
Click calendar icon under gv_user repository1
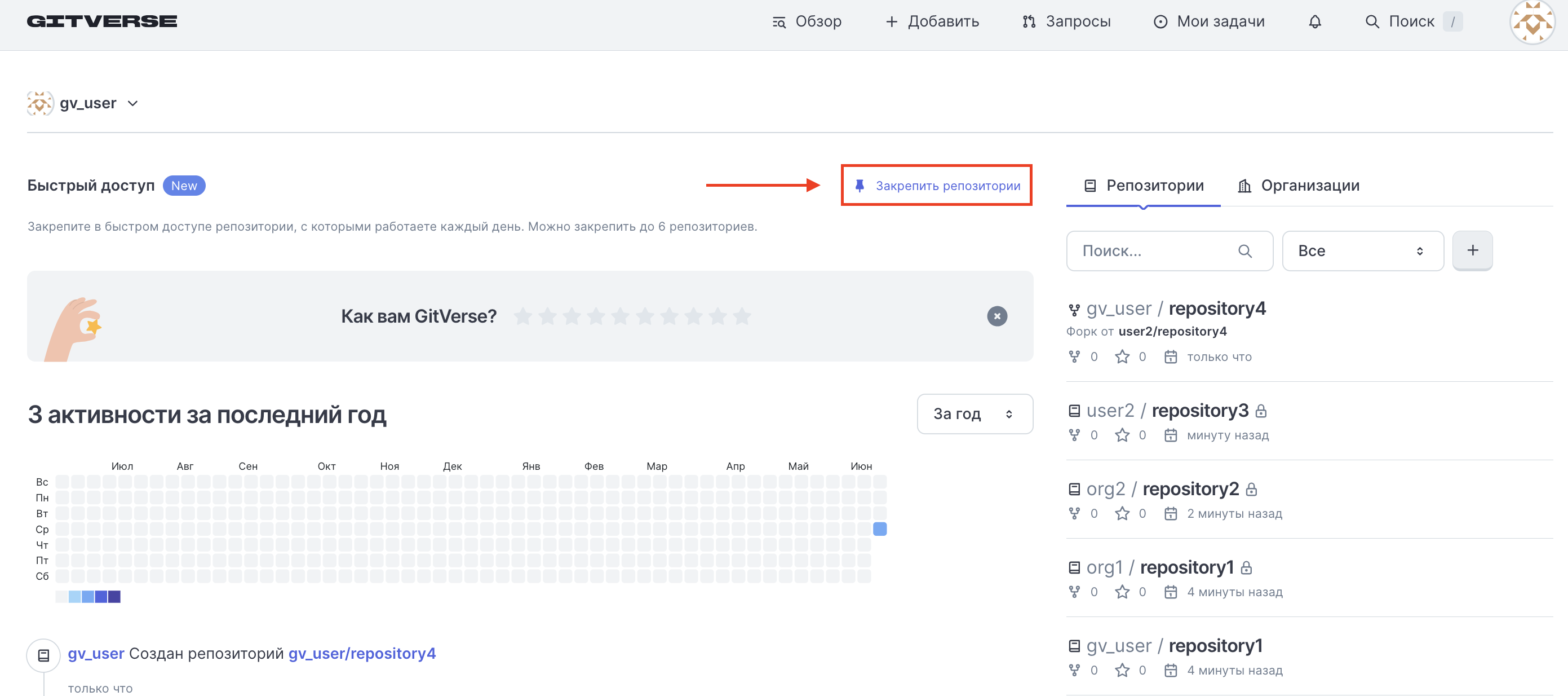1171,671
